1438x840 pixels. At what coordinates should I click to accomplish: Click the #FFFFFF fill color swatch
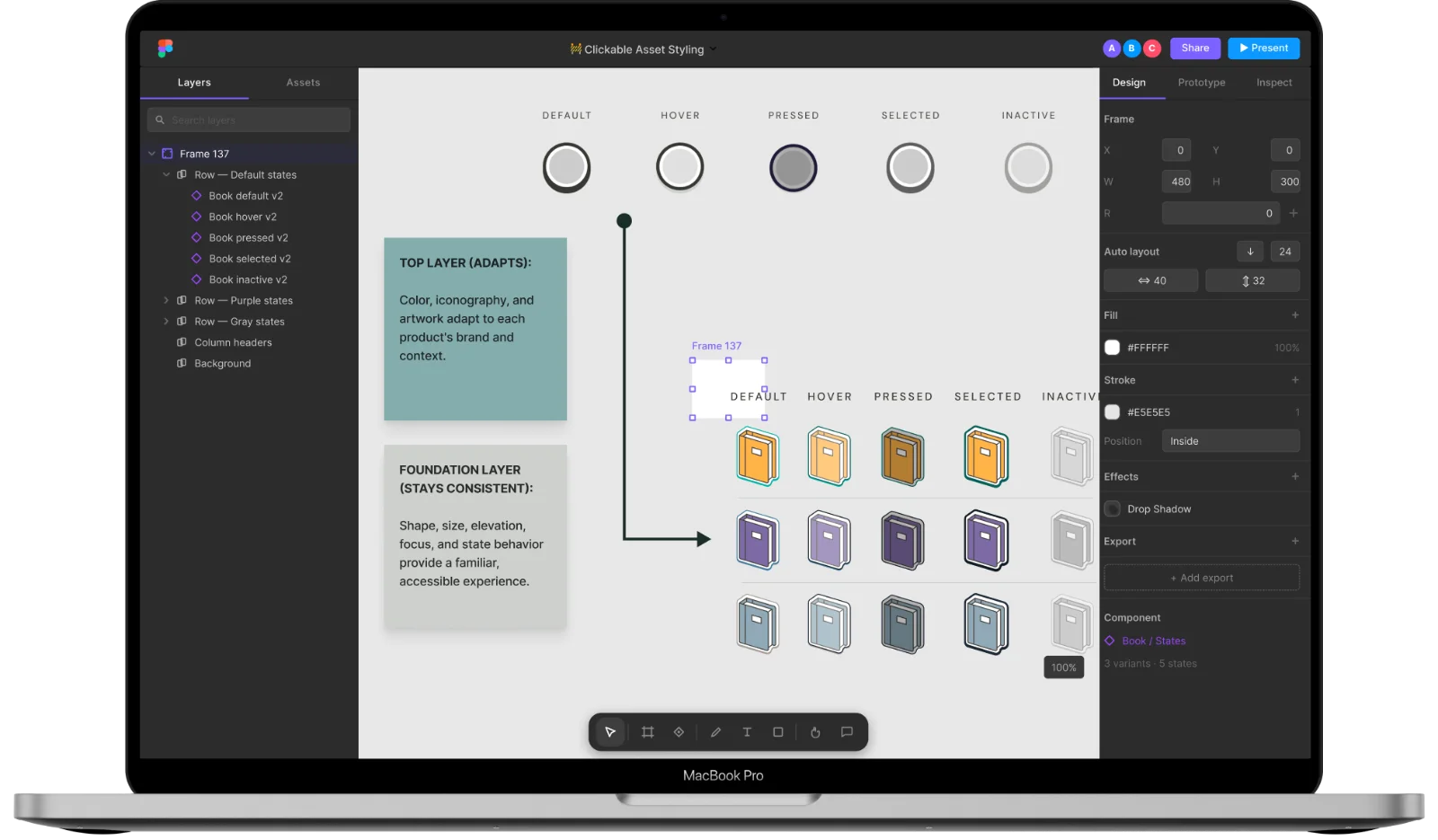(x=1113, y=348)
